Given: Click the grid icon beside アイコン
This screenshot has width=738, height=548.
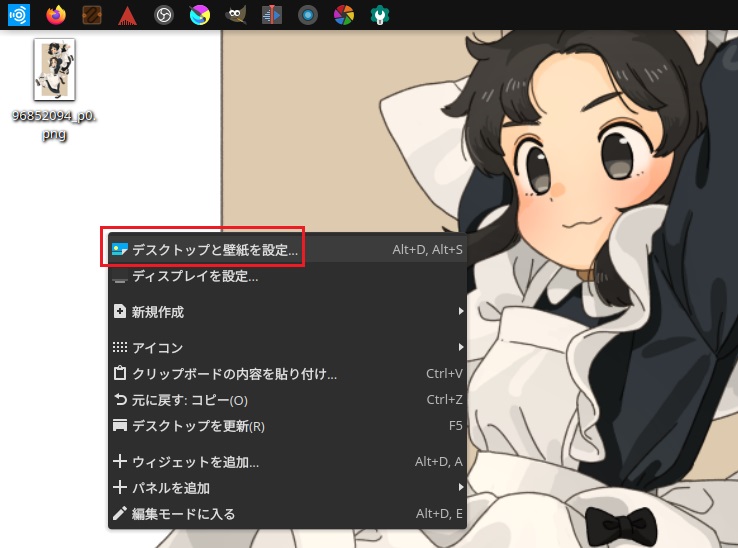Looking at the screenshot, I should click(x=120, y=347).
